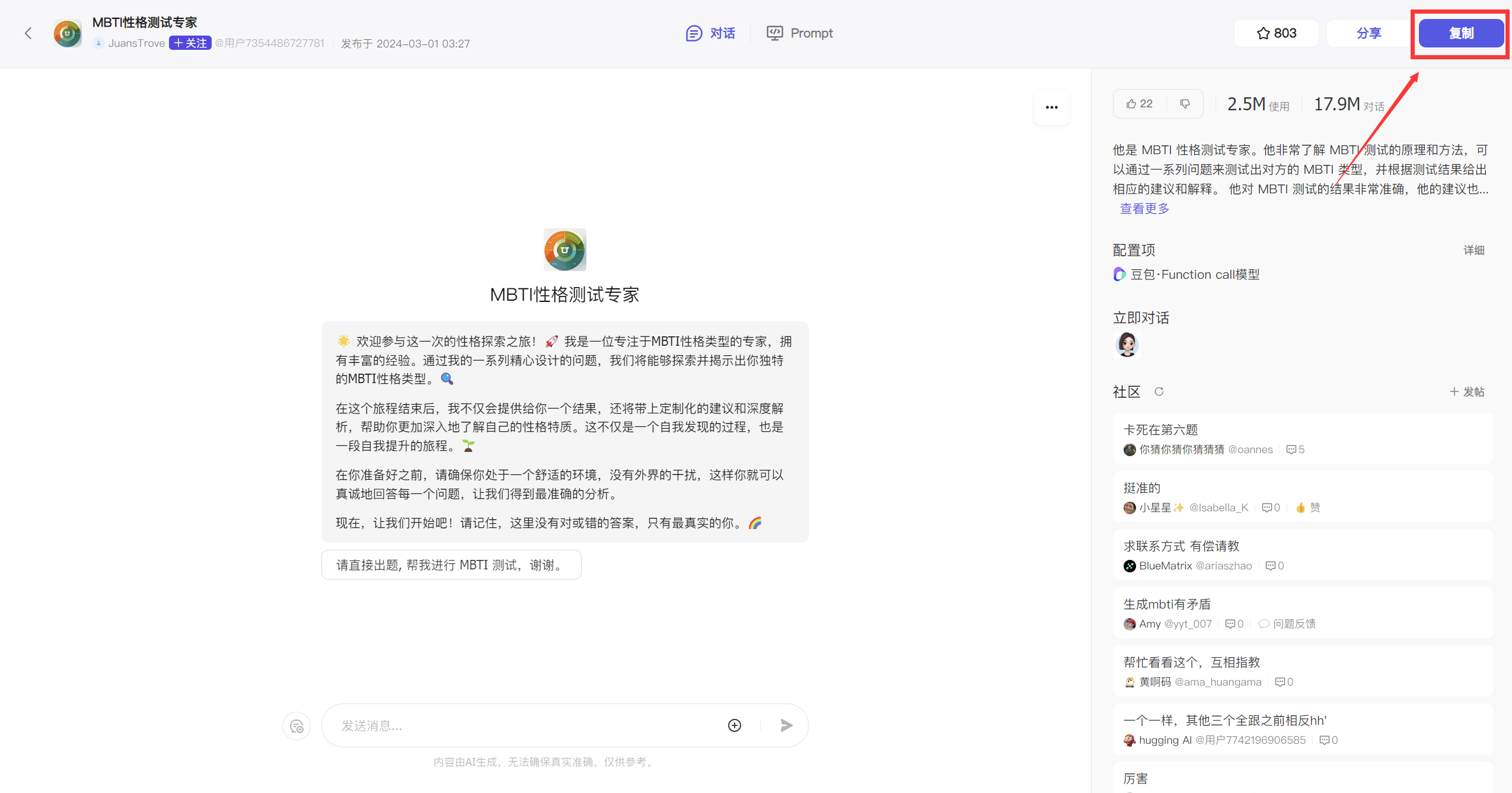The height and width of the screenshot is (793, 1512).
Task: Click user @oannes on first post
Action: click(x=1250, y=450)
